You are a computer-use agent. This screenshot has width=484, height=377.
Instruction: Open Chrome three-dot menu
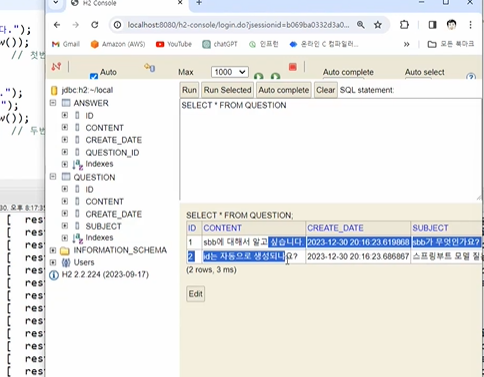tap(470, 25)
